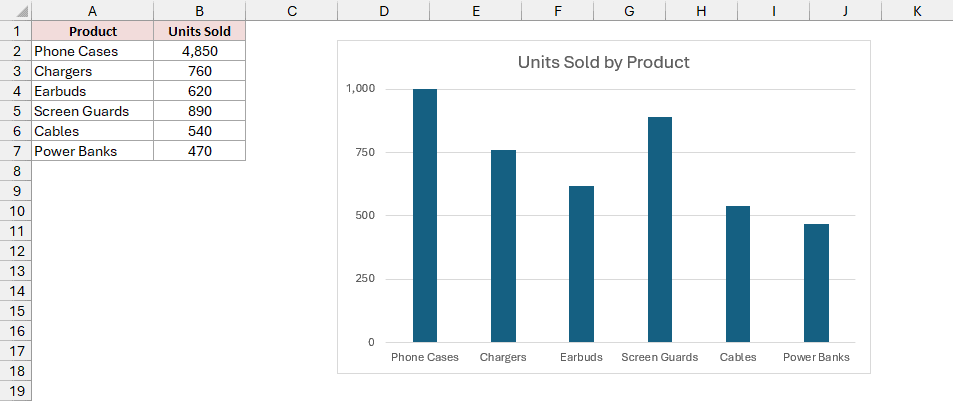This screenshot has height=401, width=953.
Task: Click the Phone Cases cell
Action: pos(92,51)
